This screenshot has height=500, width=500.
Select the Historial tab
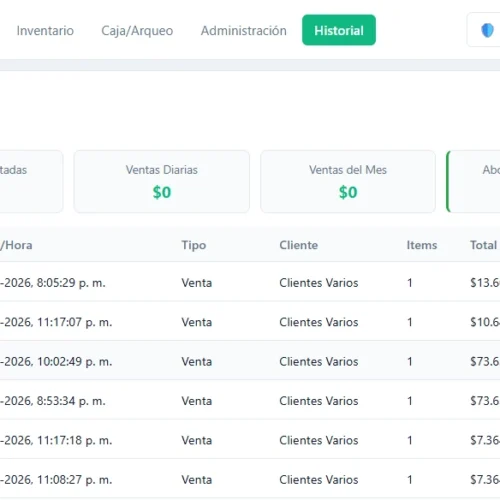pyautogui.click(x=339, y=30)
